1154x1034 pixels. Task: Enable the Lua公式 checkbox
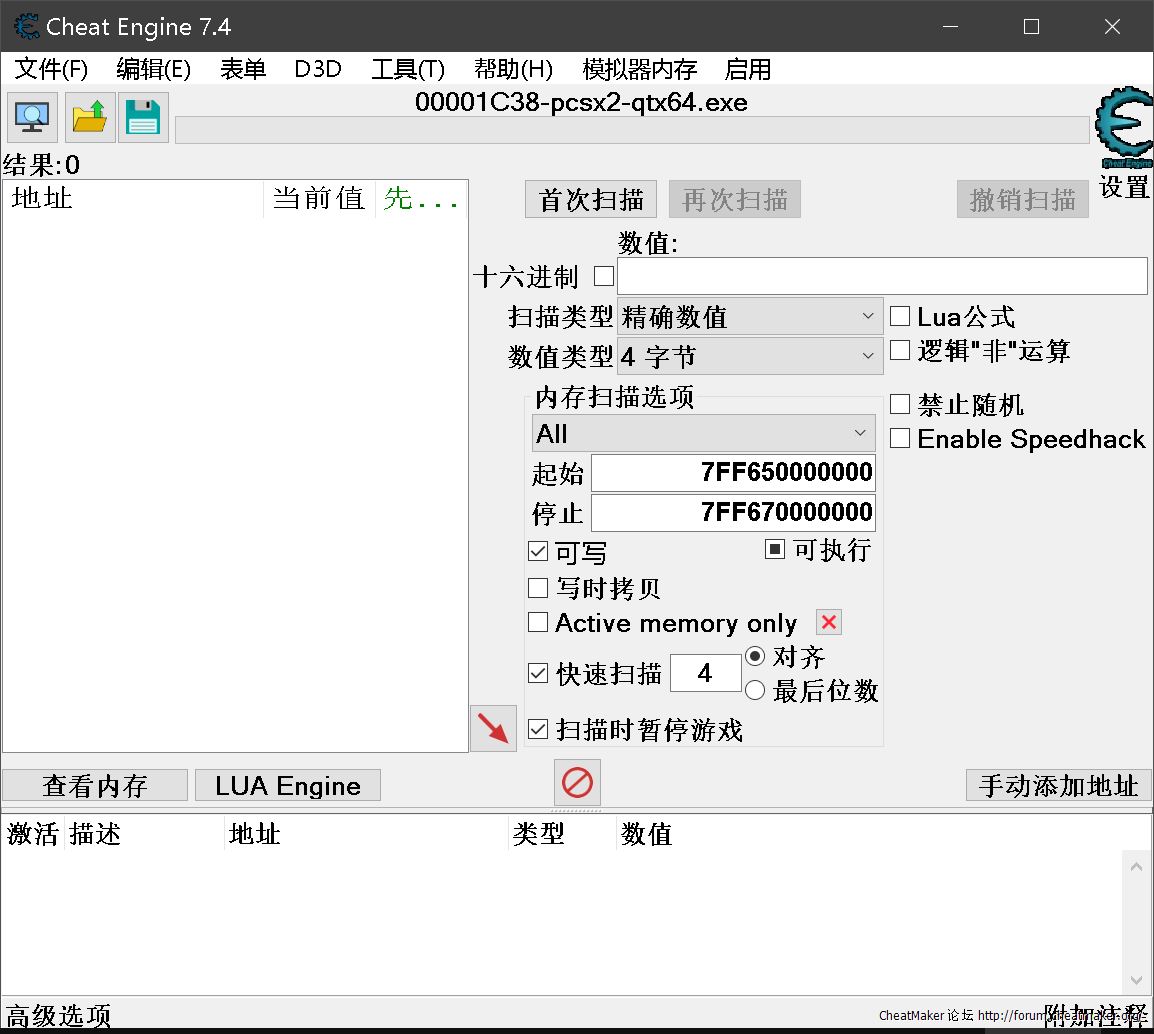click(900, 317)
